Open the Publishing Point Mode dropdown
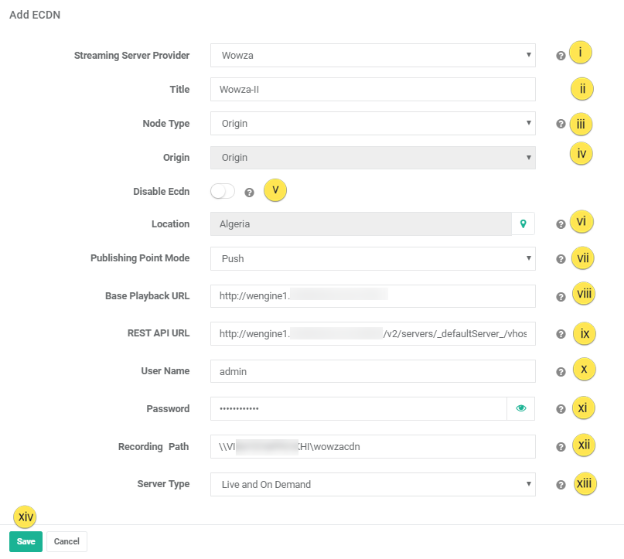This screenshot has height=559, width=624. tap(372, 258)
